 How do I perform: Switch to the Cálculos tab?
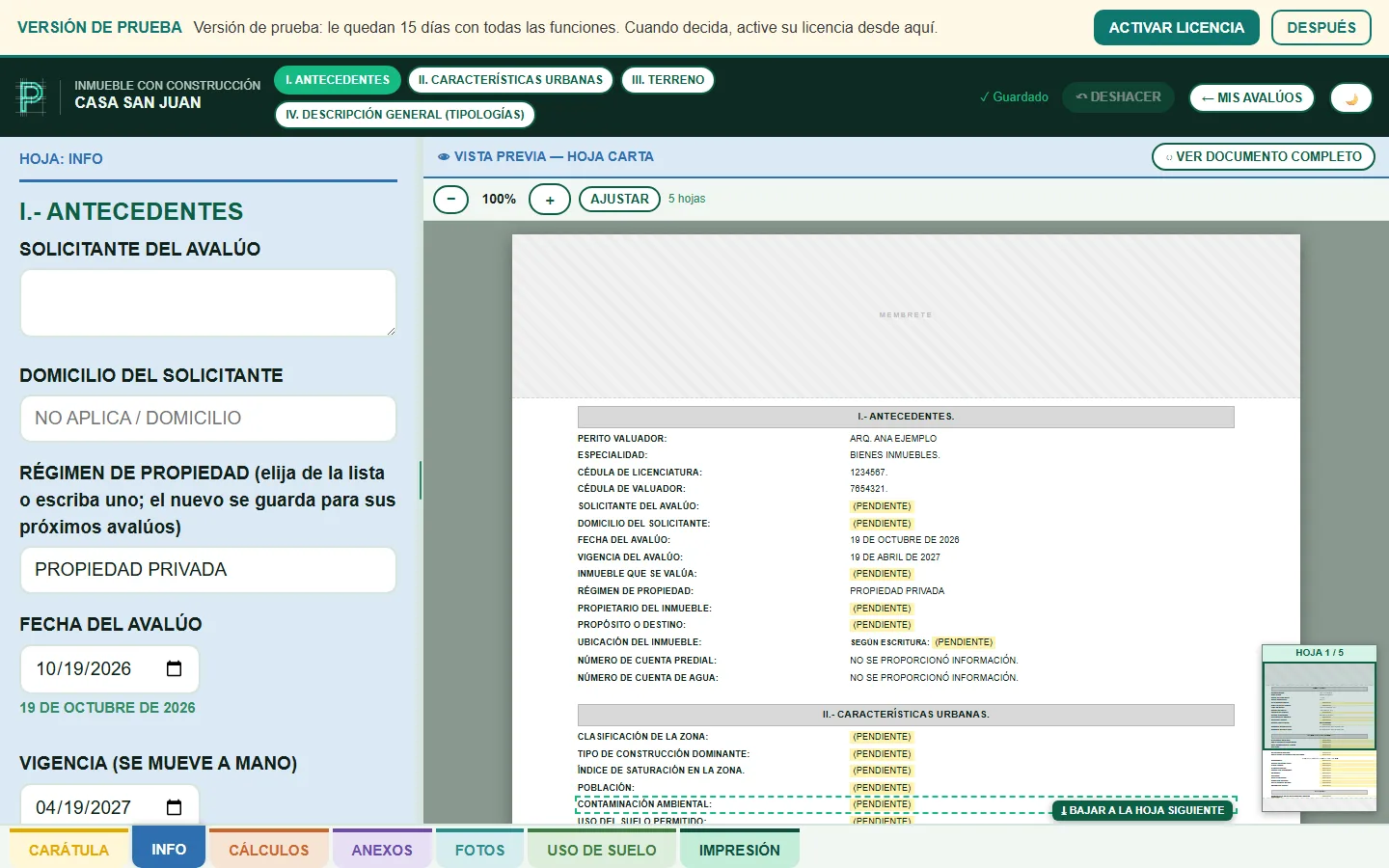pyautogui.click(x=269, y=849)
